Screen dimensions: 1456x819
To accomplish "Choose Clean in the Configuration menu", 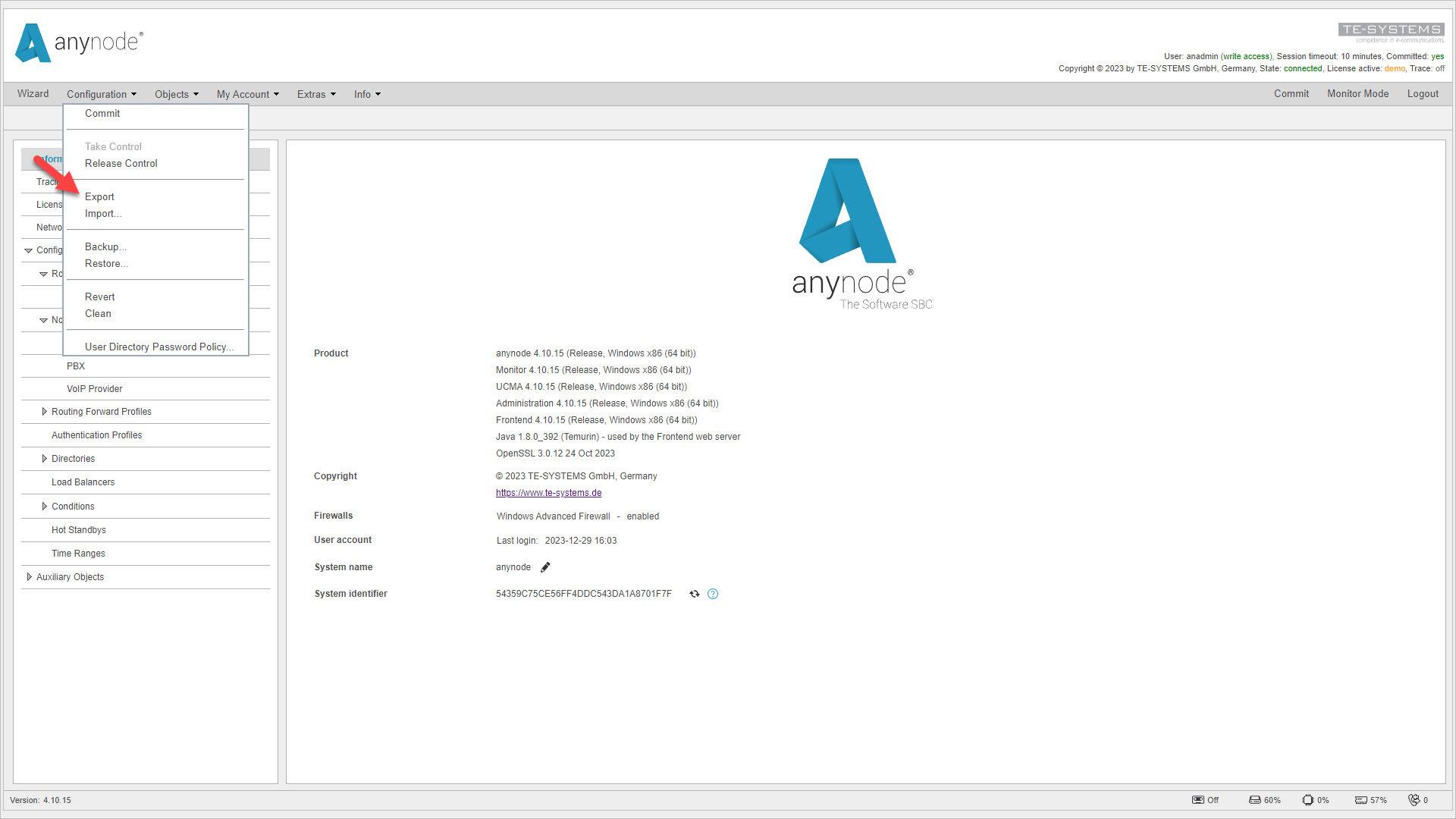I will click(98, 314).
